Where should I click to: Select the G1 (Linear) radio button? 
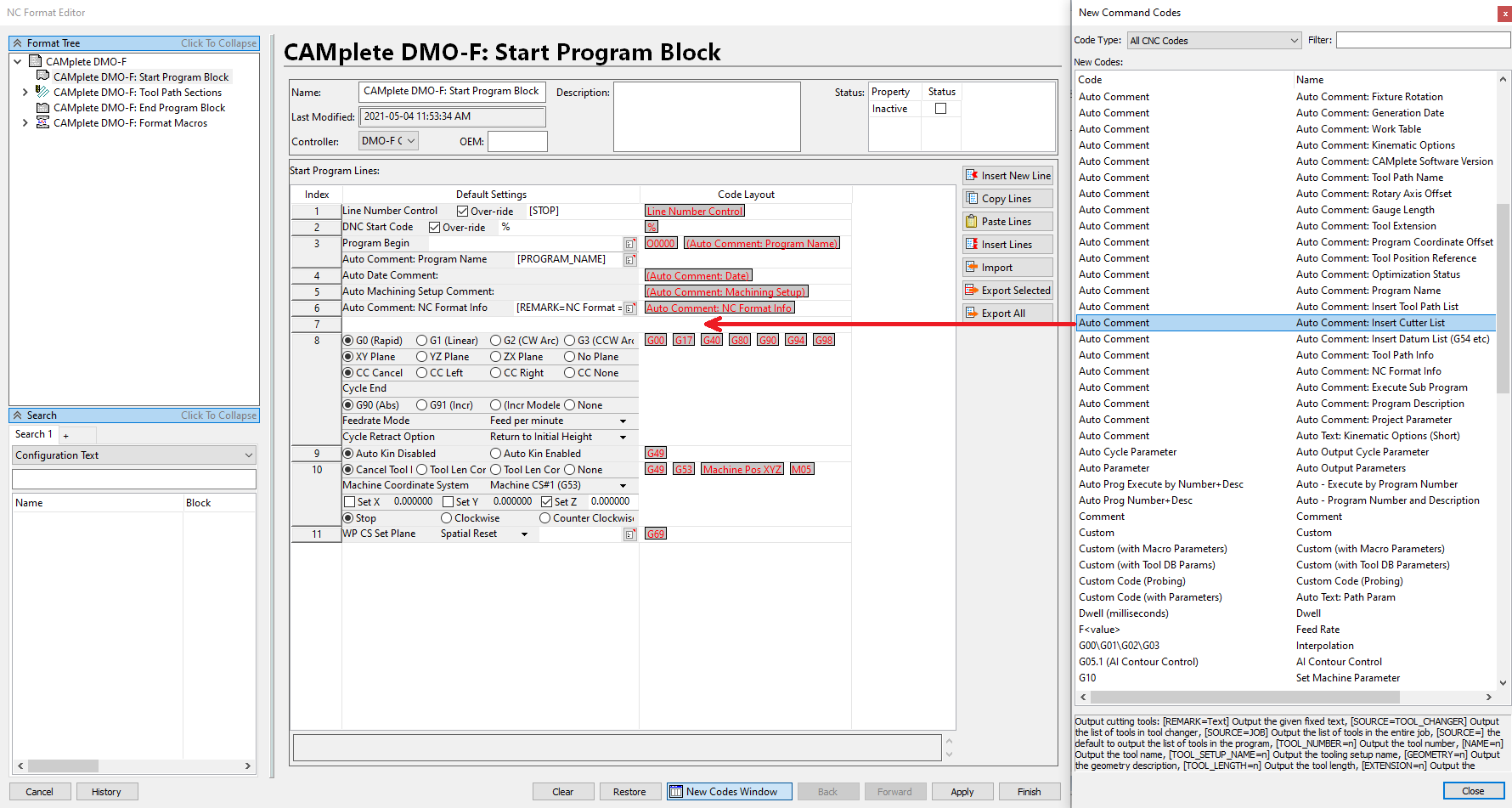[x=422, y=341]
